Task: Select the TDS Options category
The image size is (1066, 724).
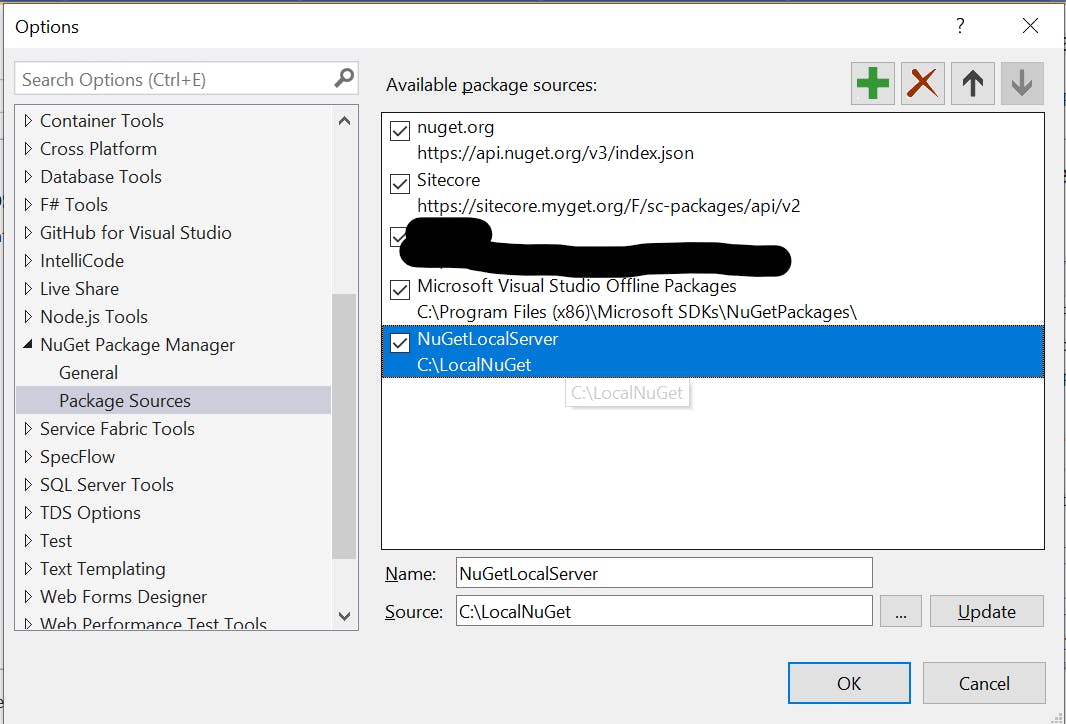Action: (x=90, y=513)
